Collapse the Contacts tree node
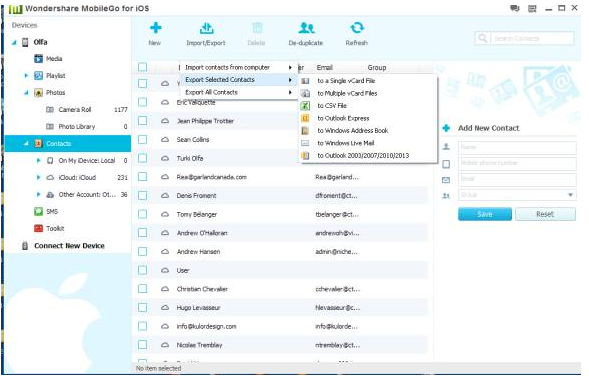The image size is (589, 376). click(x=26, y=143)
